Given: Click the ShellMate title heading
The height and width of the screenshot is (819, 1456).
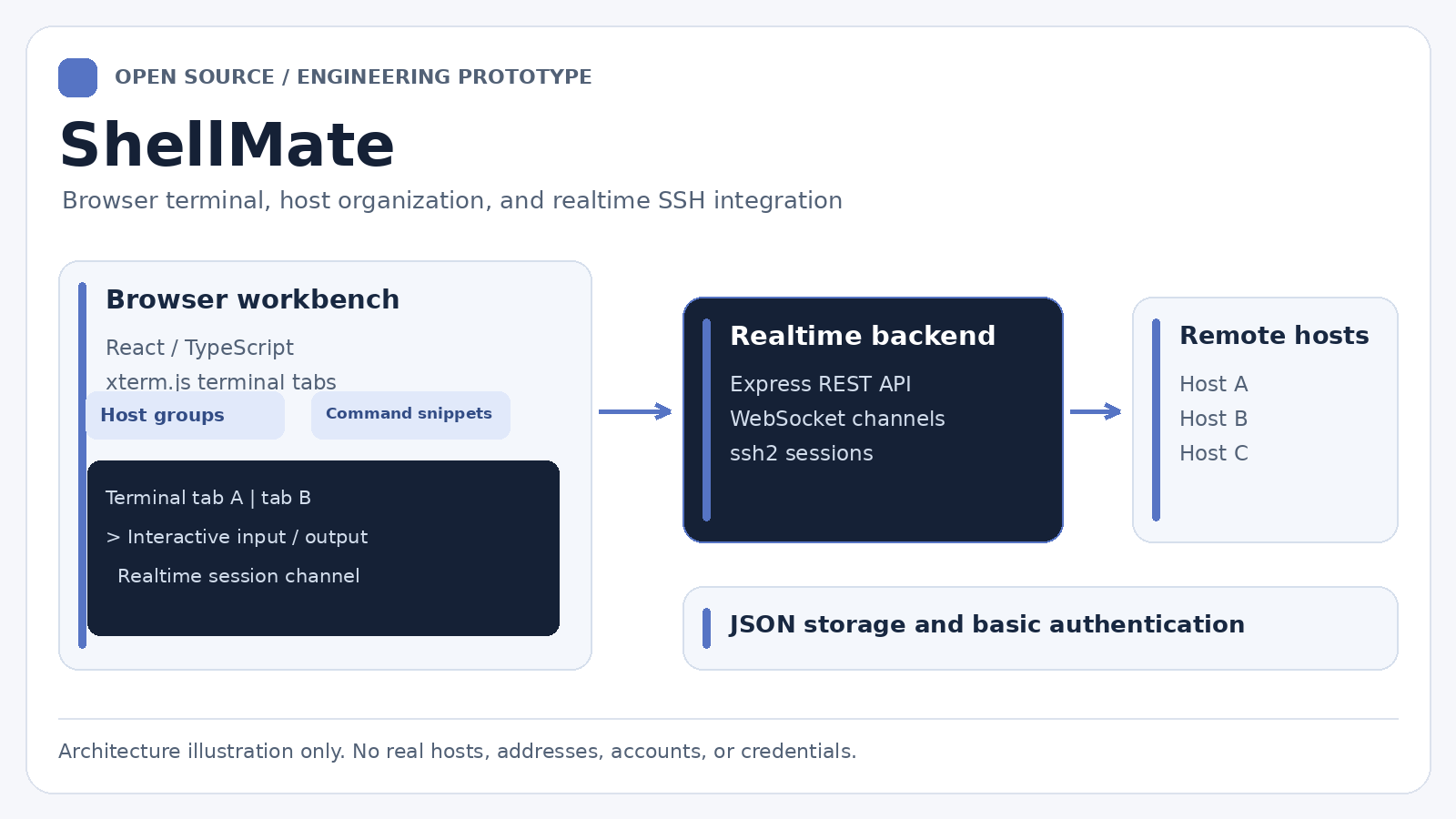Looking at the screenshot, I should tap(227, 146).
